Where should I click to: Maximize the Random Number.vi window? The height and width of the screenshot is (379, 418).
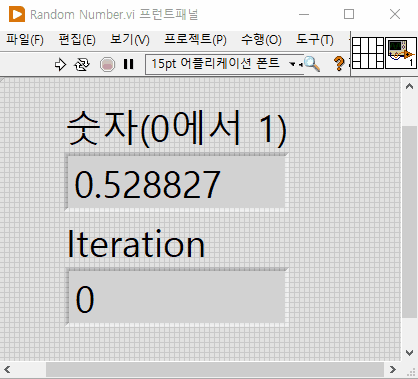[349, 14]
